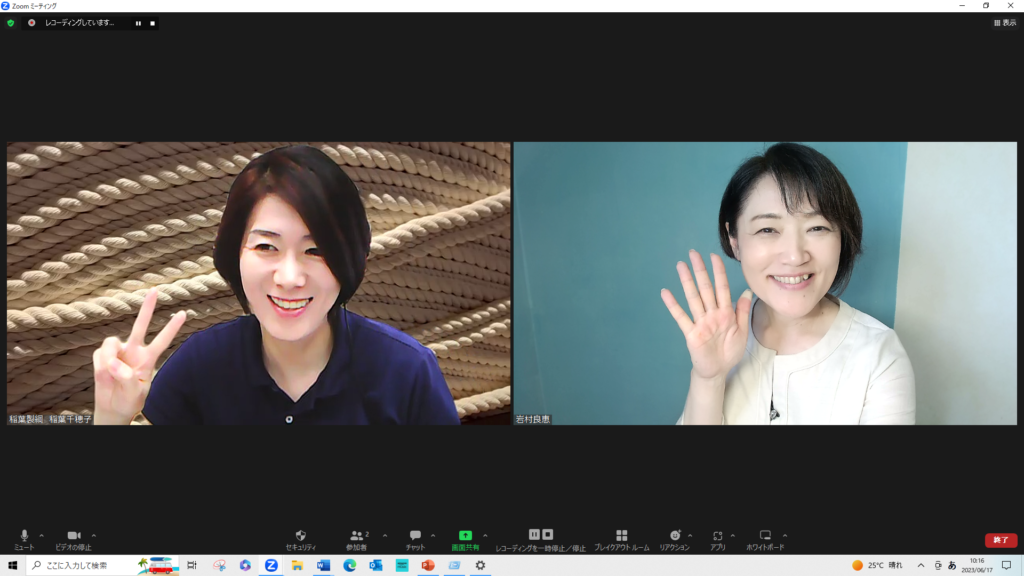Mute the microphone in Zoom
Screen dimensions: 1024x576
tap(24, 538)
